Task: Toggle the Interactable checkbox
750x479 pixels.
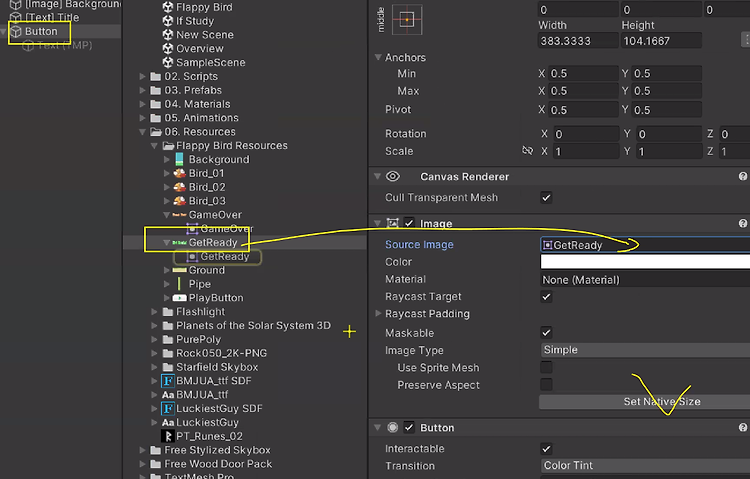Action: click(x=546, y=449)
